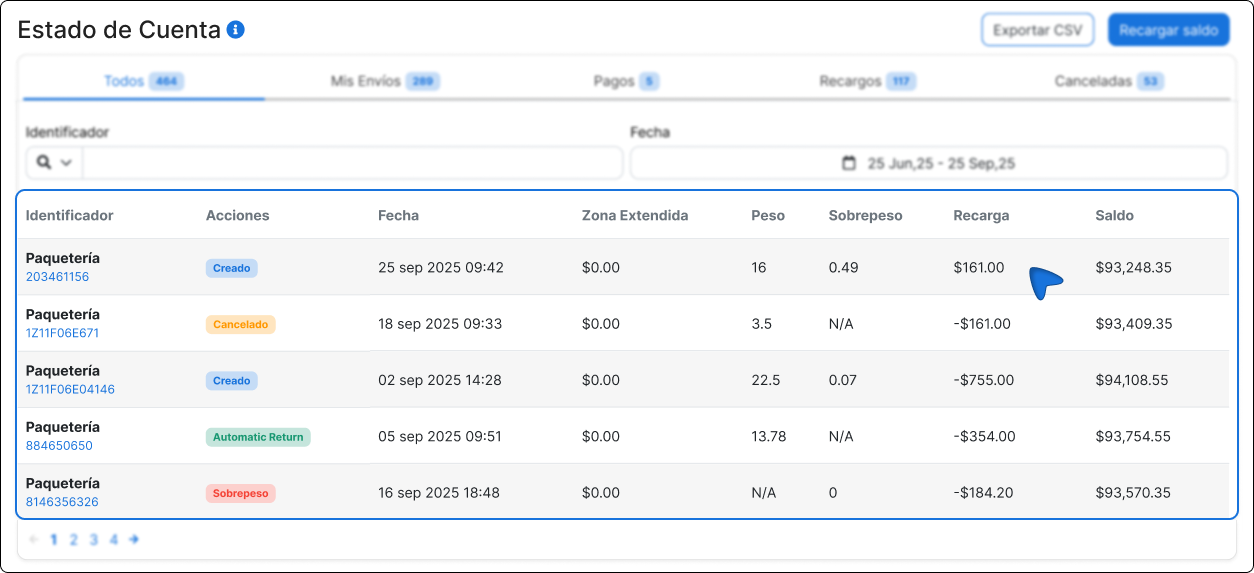Open the search type dropdown with magnifier icon
Viewport: 1254px width, 573px height.
[x=54, y=162]
